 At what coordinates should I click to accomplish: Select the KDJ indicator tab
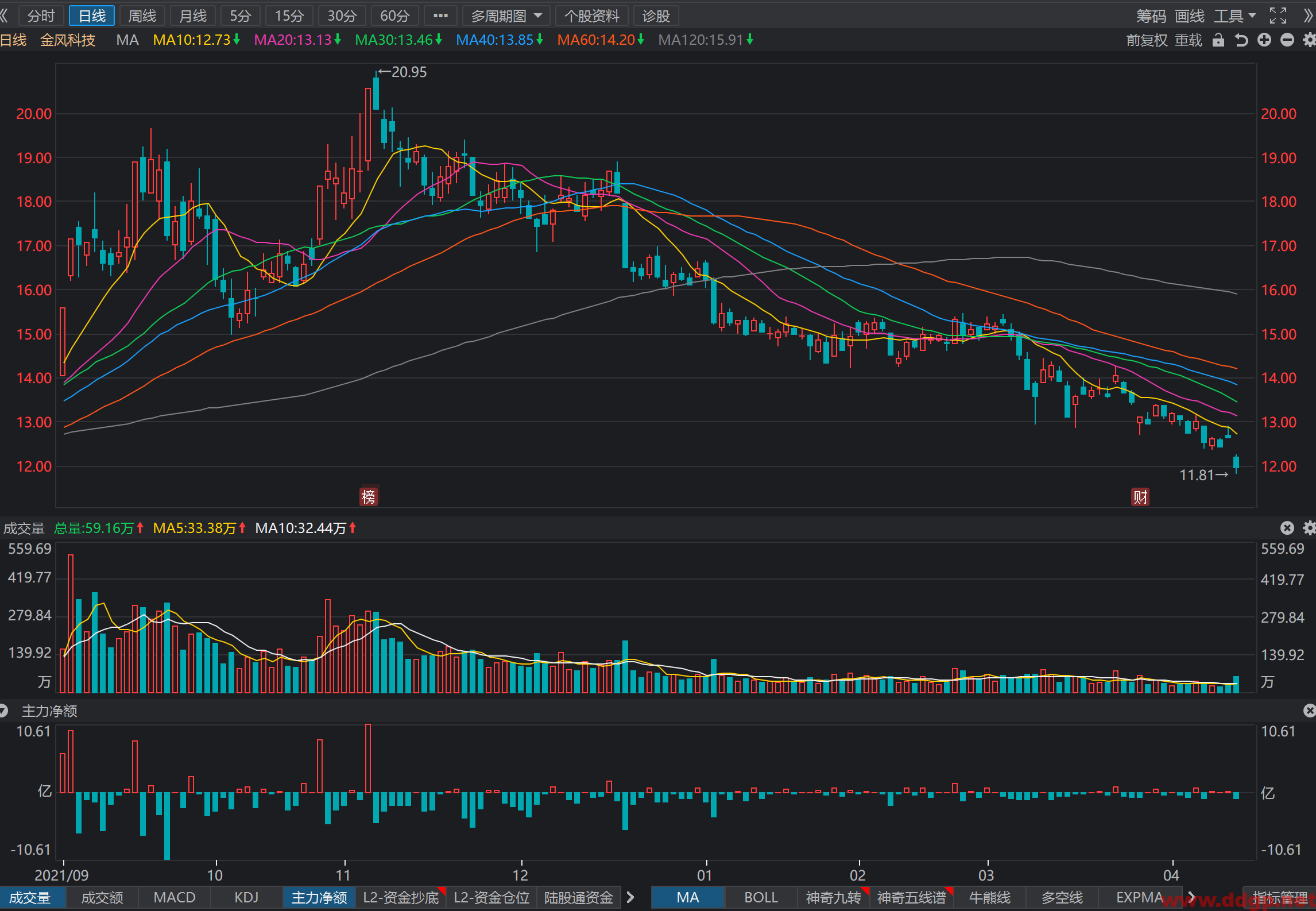pos(246,898)
